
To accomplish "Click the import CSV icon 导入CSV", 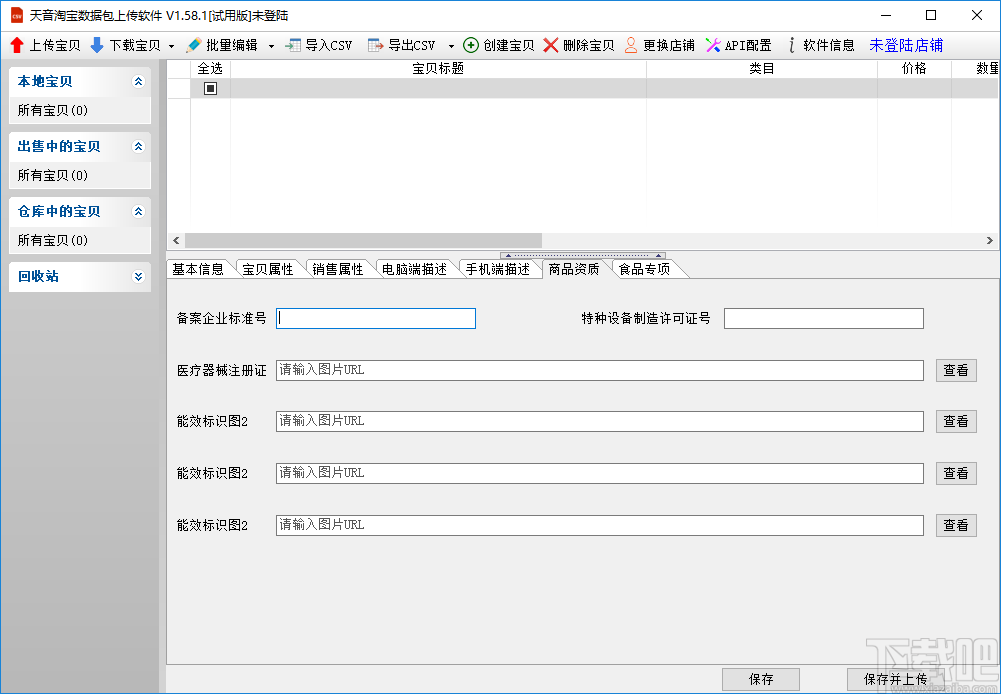I will pyautogui.click(x=293, y=45).
